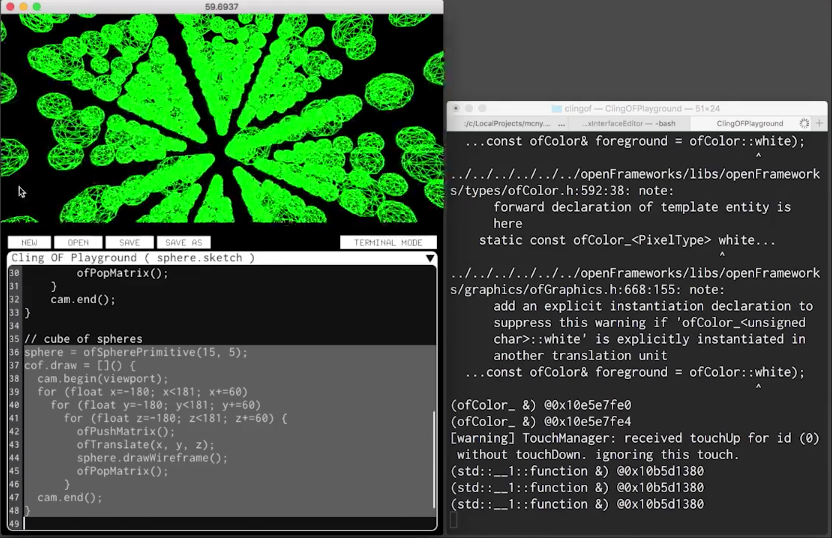This screenshot has height=538, width=832.
Task: Close the Cling OF Playground window
Action: pyautogui.click(x=10, y=7)
